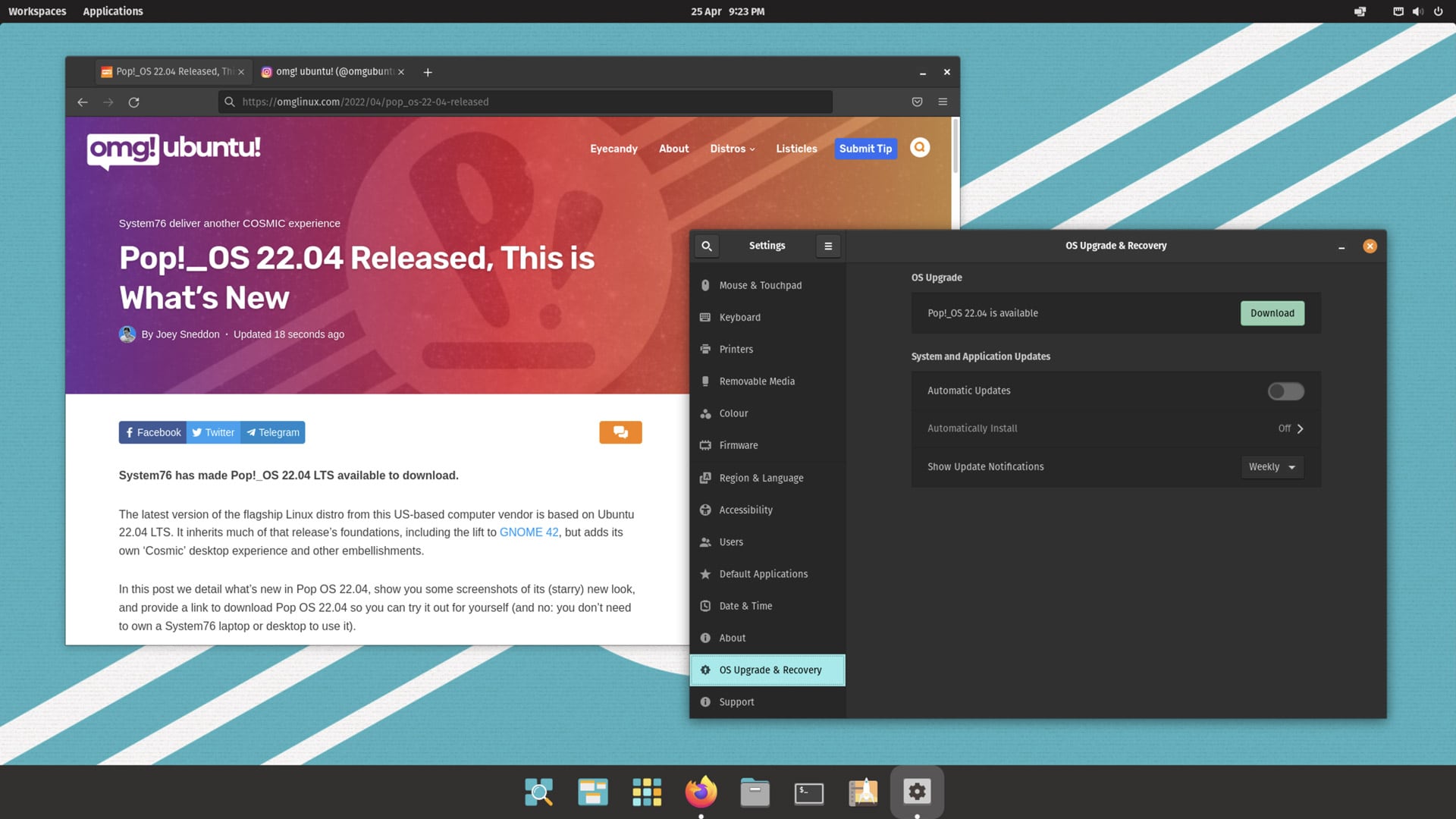Toggle the search icon in omg! ubuntu

(x=919, y=148)
